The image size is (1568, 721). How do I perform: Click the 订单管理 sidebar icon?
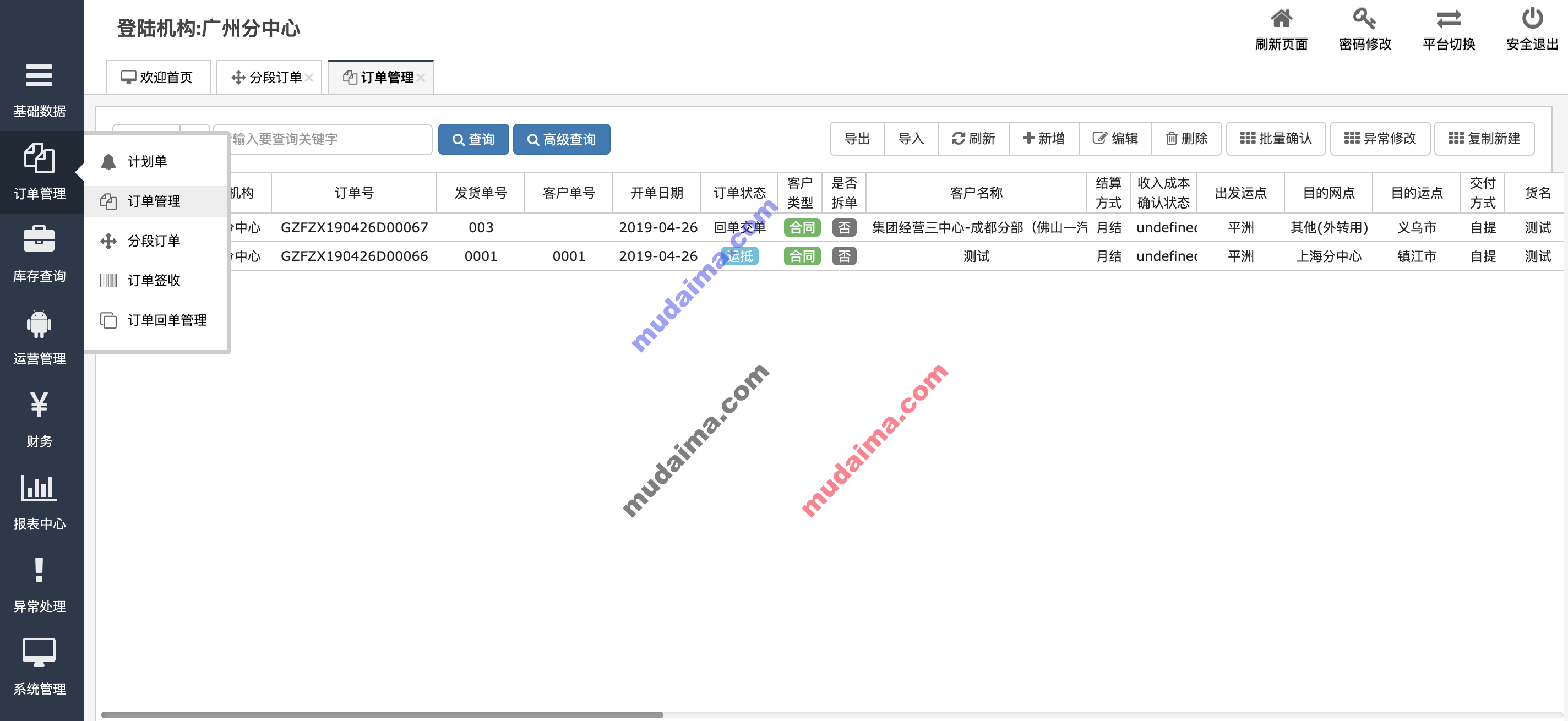39,158
